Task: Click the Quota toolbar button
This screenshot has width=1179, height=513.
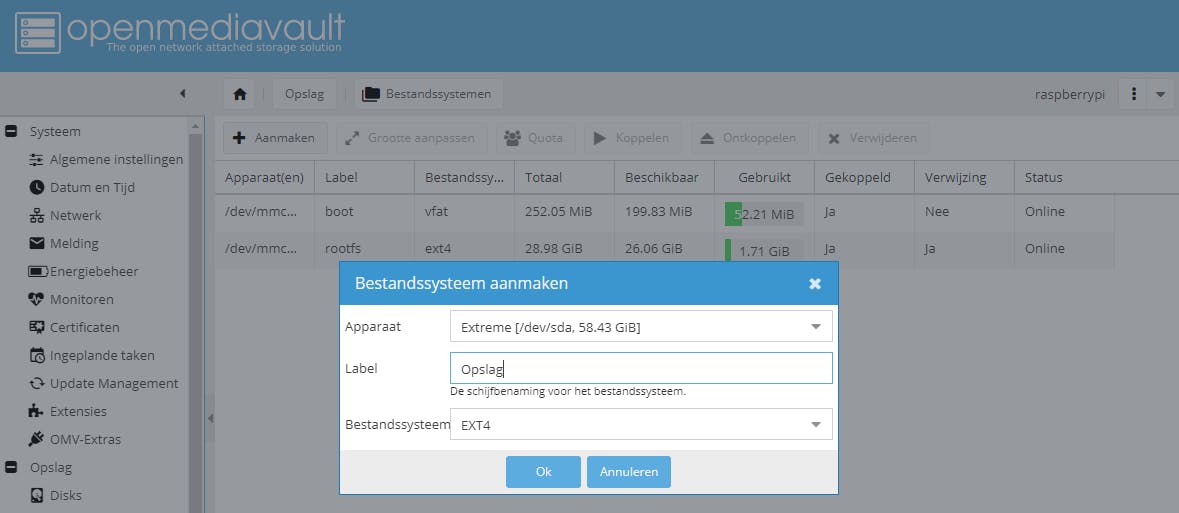Action: point(535,138)
